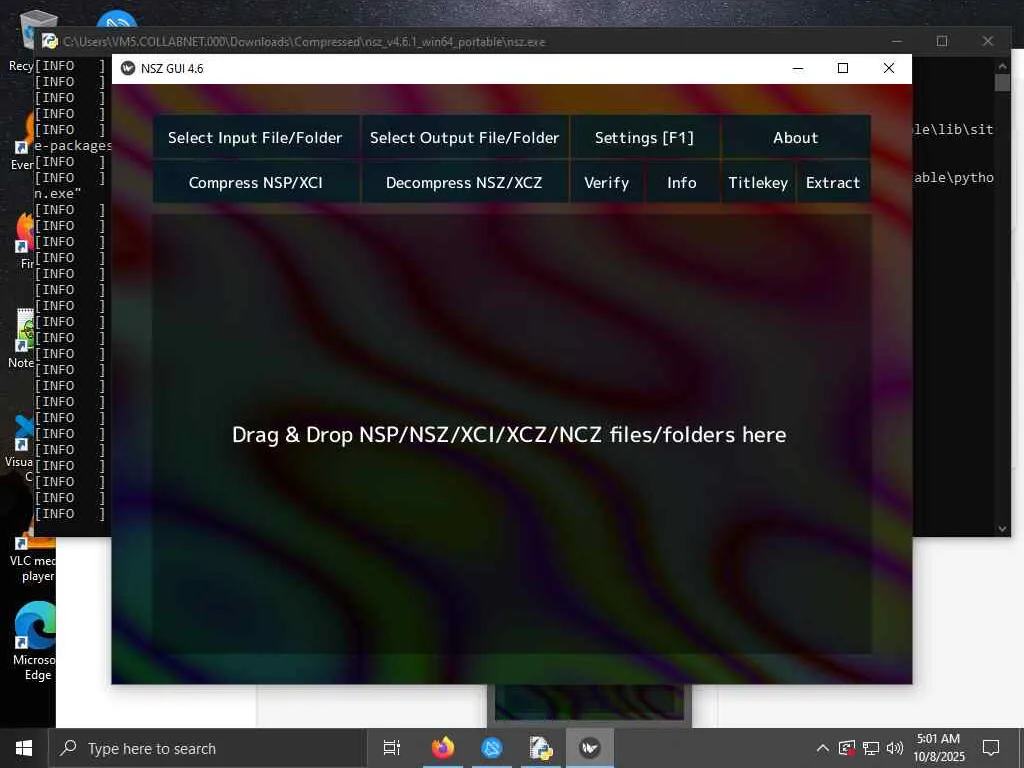Minimize the NSZ GUI window

(x=798, y=68)
